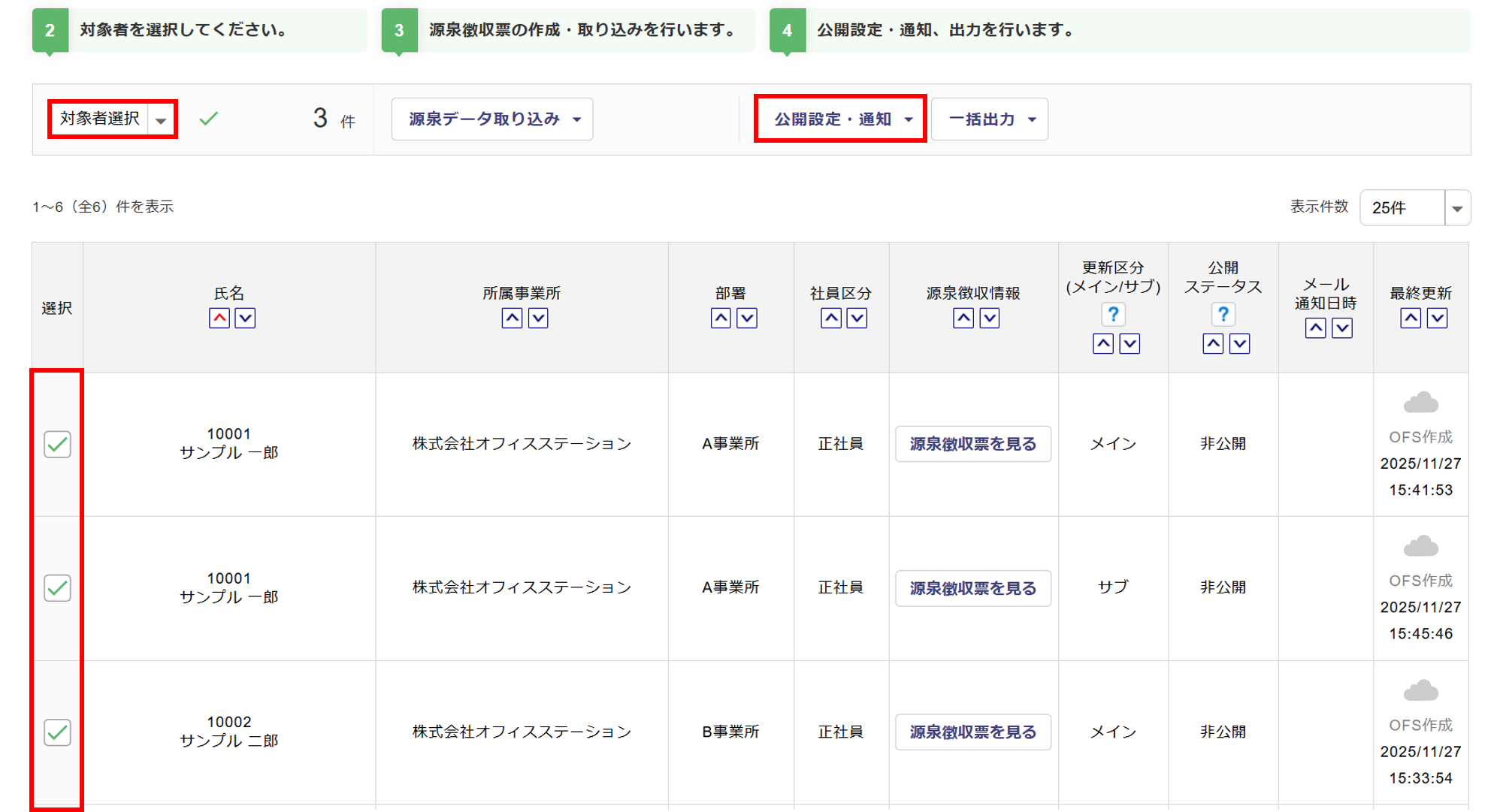Open the 表示件数 25件 dropdown
This screenshot has height=812, width=1503.
1414,208
